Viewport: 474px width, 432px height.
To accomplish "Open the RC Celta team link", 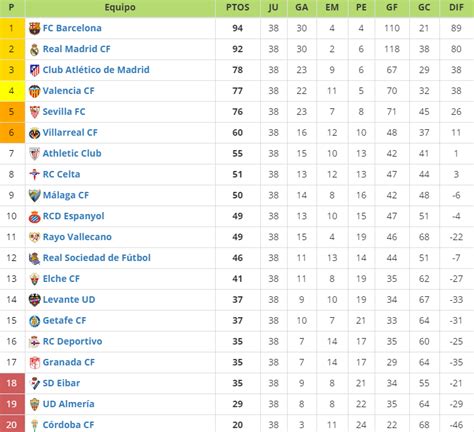I will (61, 174).
